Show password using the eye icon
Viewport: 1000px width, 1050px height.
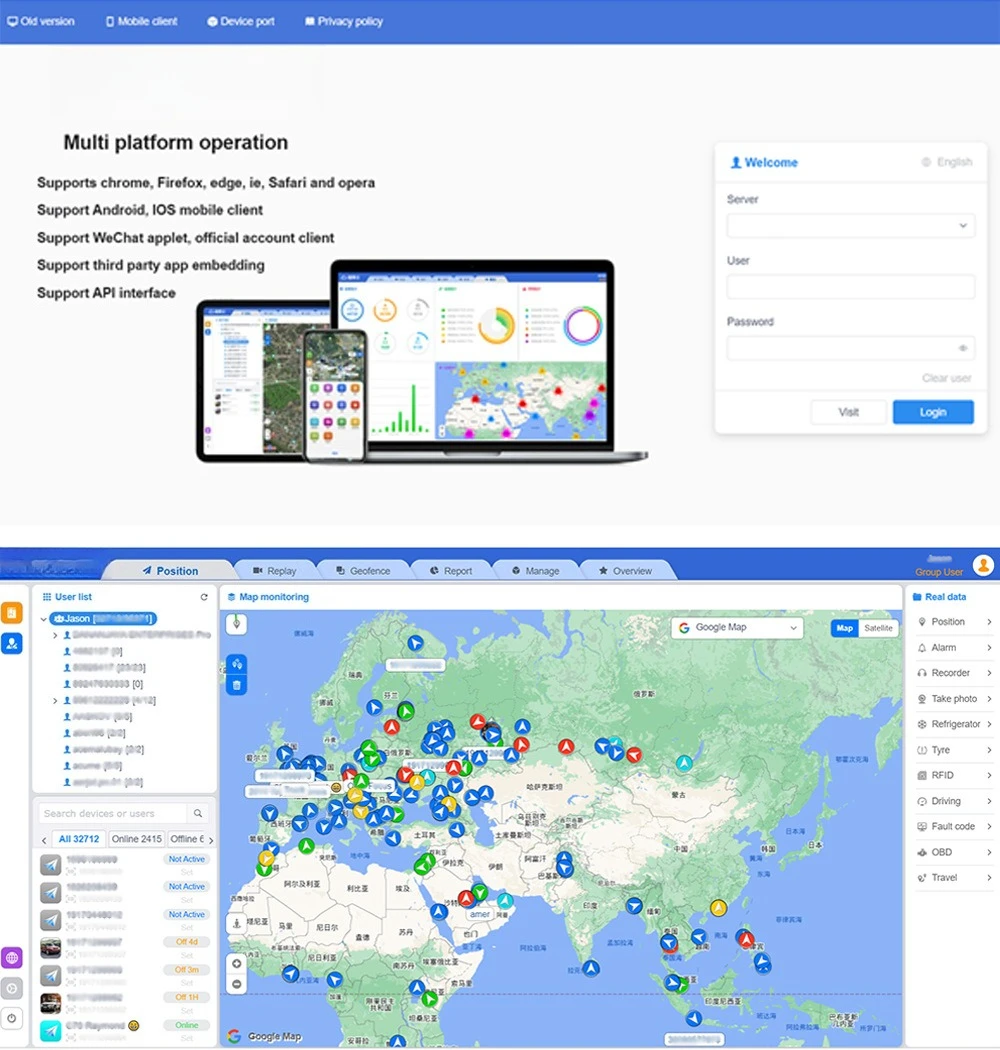point(963,349)
